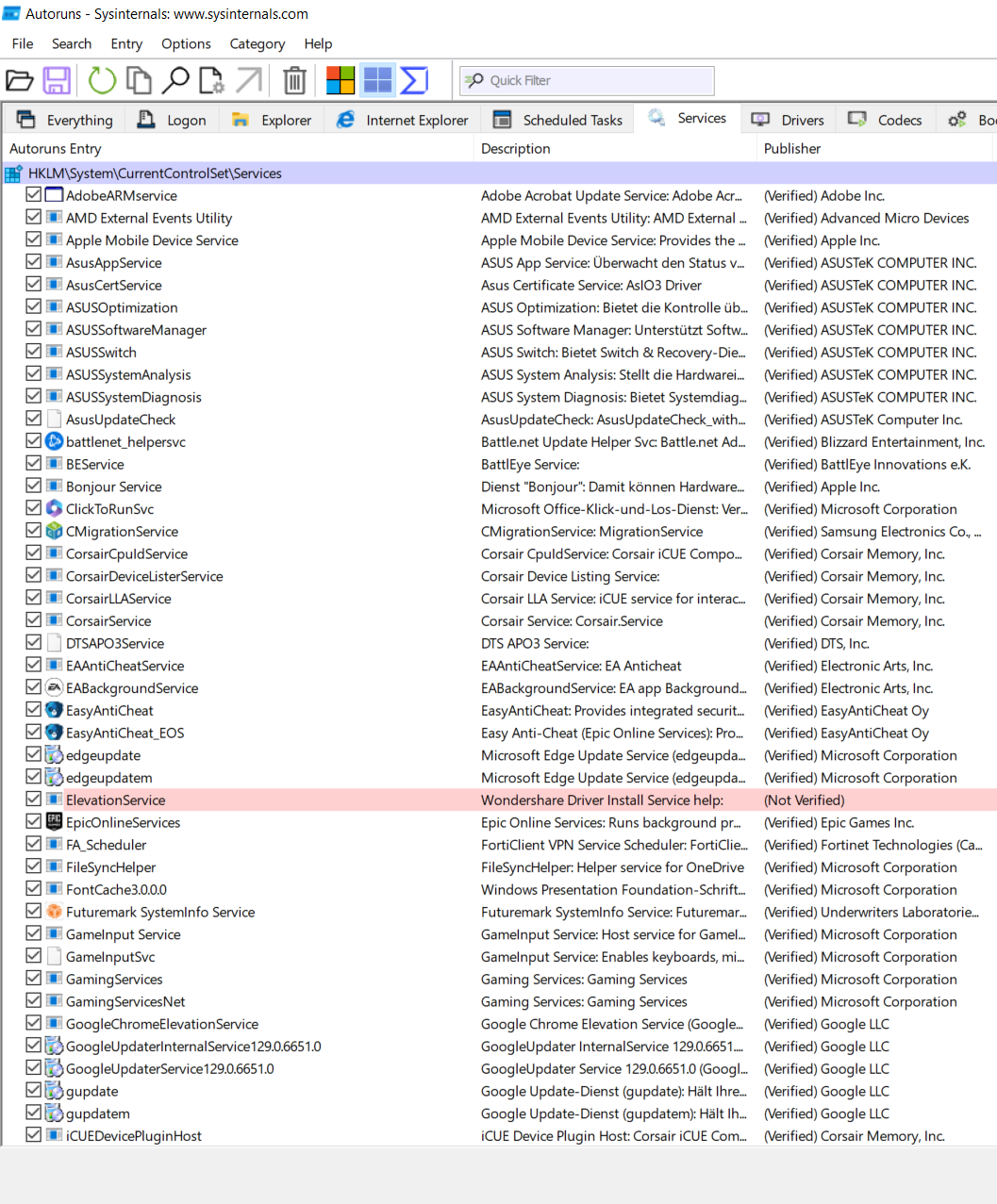Open the Options menu

[186, 43]
